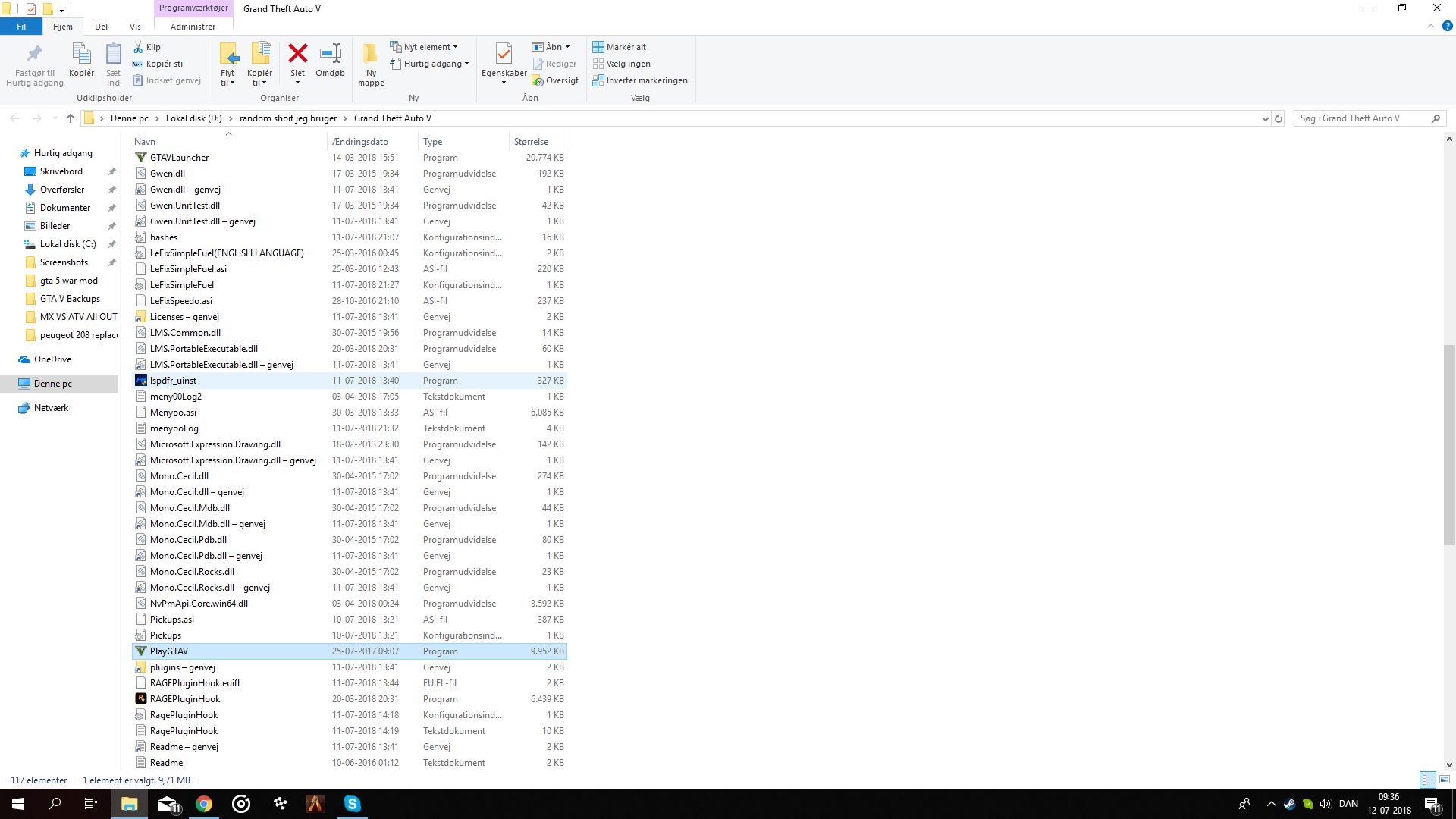
Task: Open the Vis ribbon tab
Action: [x=135, y=27]
